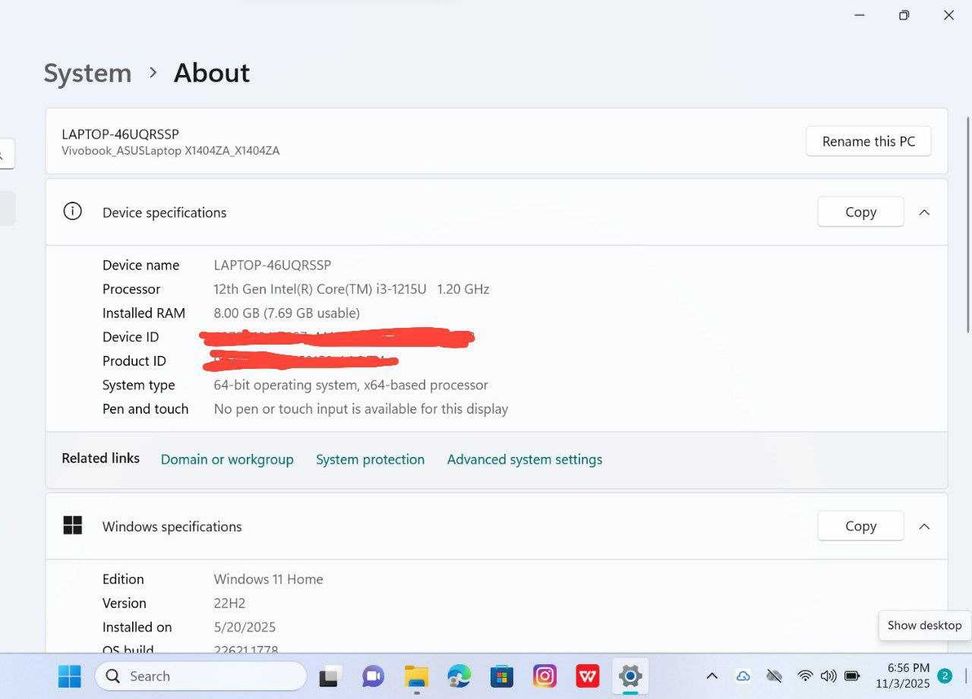The height and width of the screenshot is (699, 972).
Task: Copy the Device specifications
Action: (860, 212)
